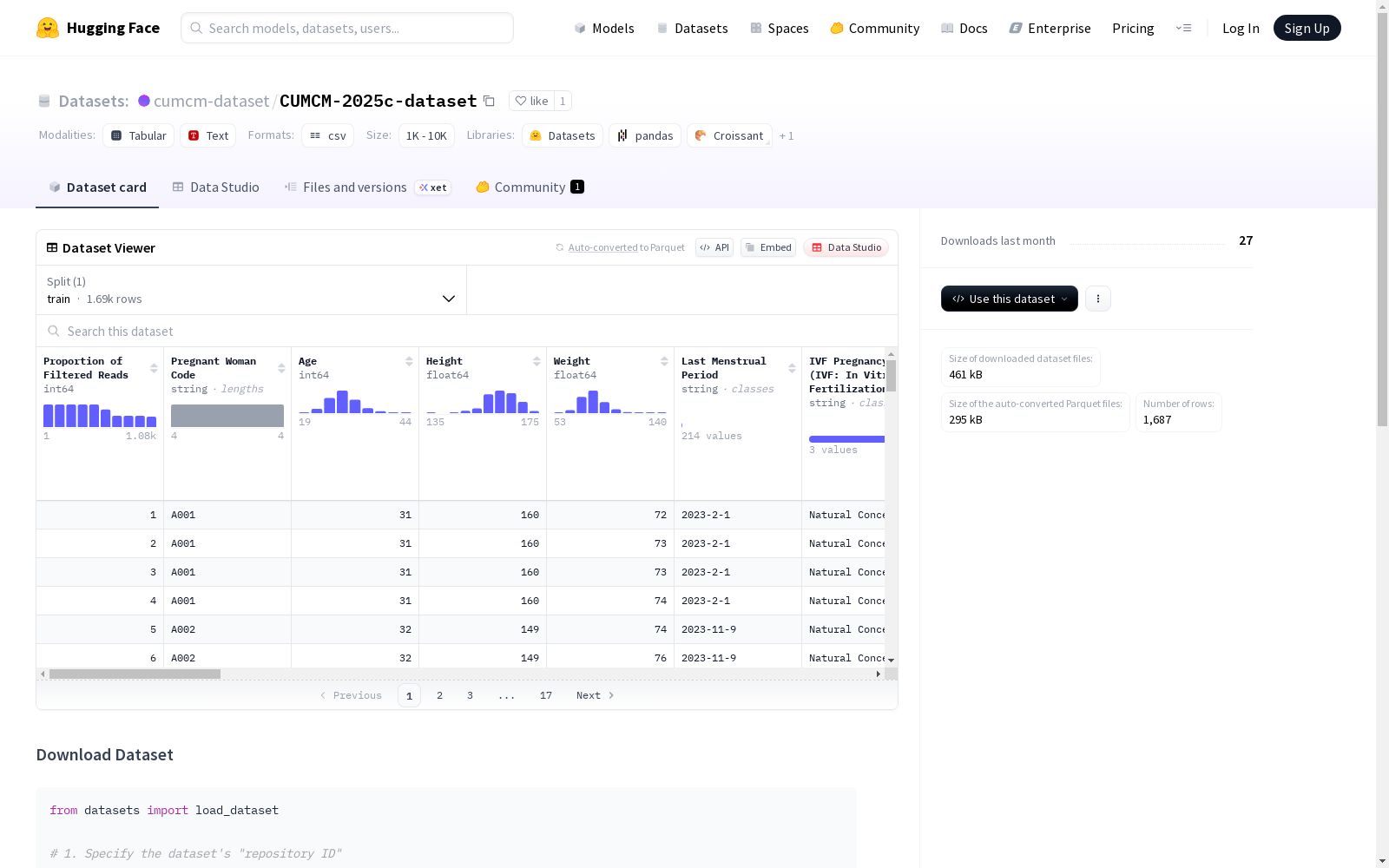Image resolution: width=1389 pixels, height=868 pixels.
Task: Select the csv format tag
Action: [327, 135]
